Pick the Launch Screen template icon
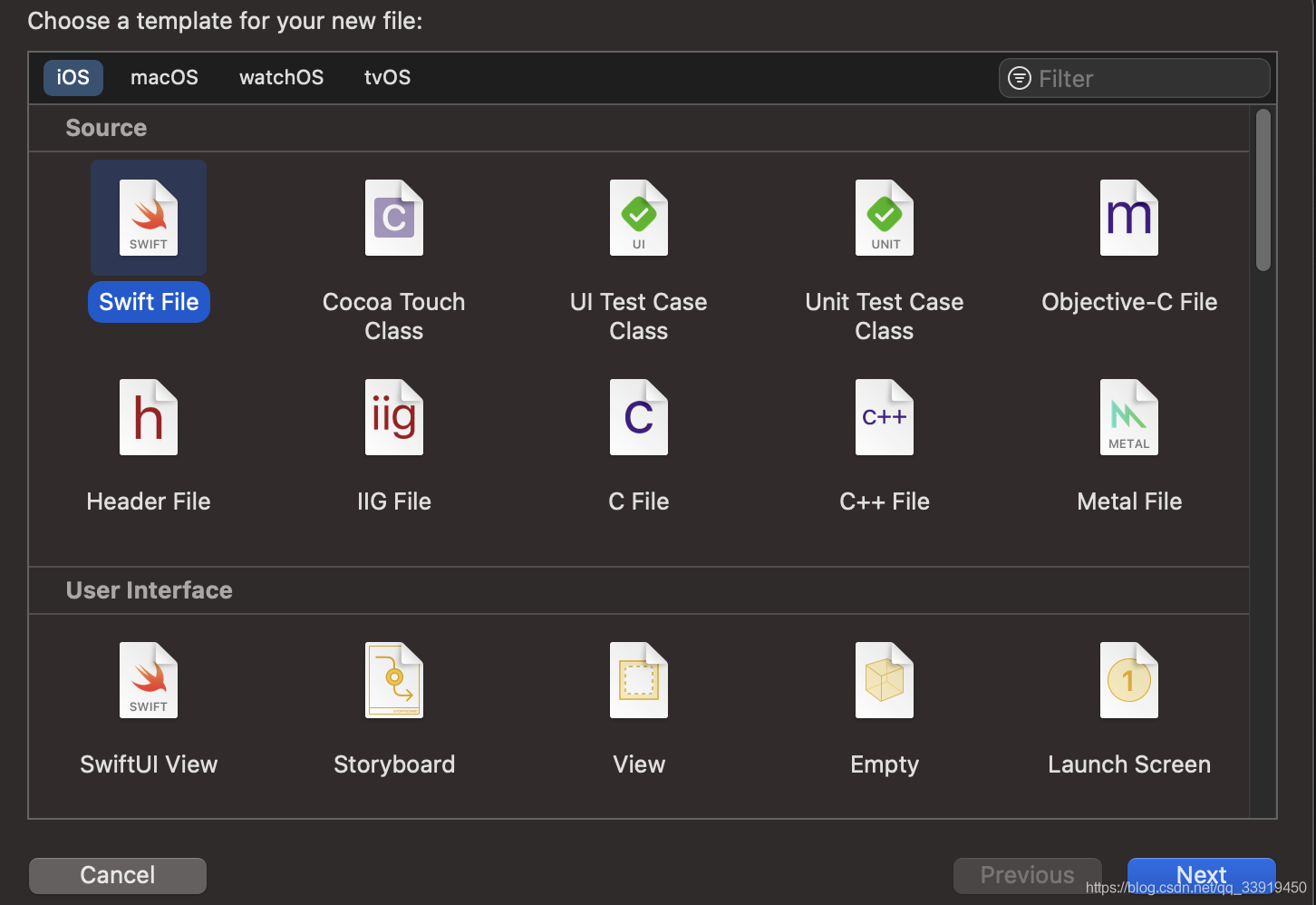The width and height of the screenshot is (1316, 905). [1129, 680]
